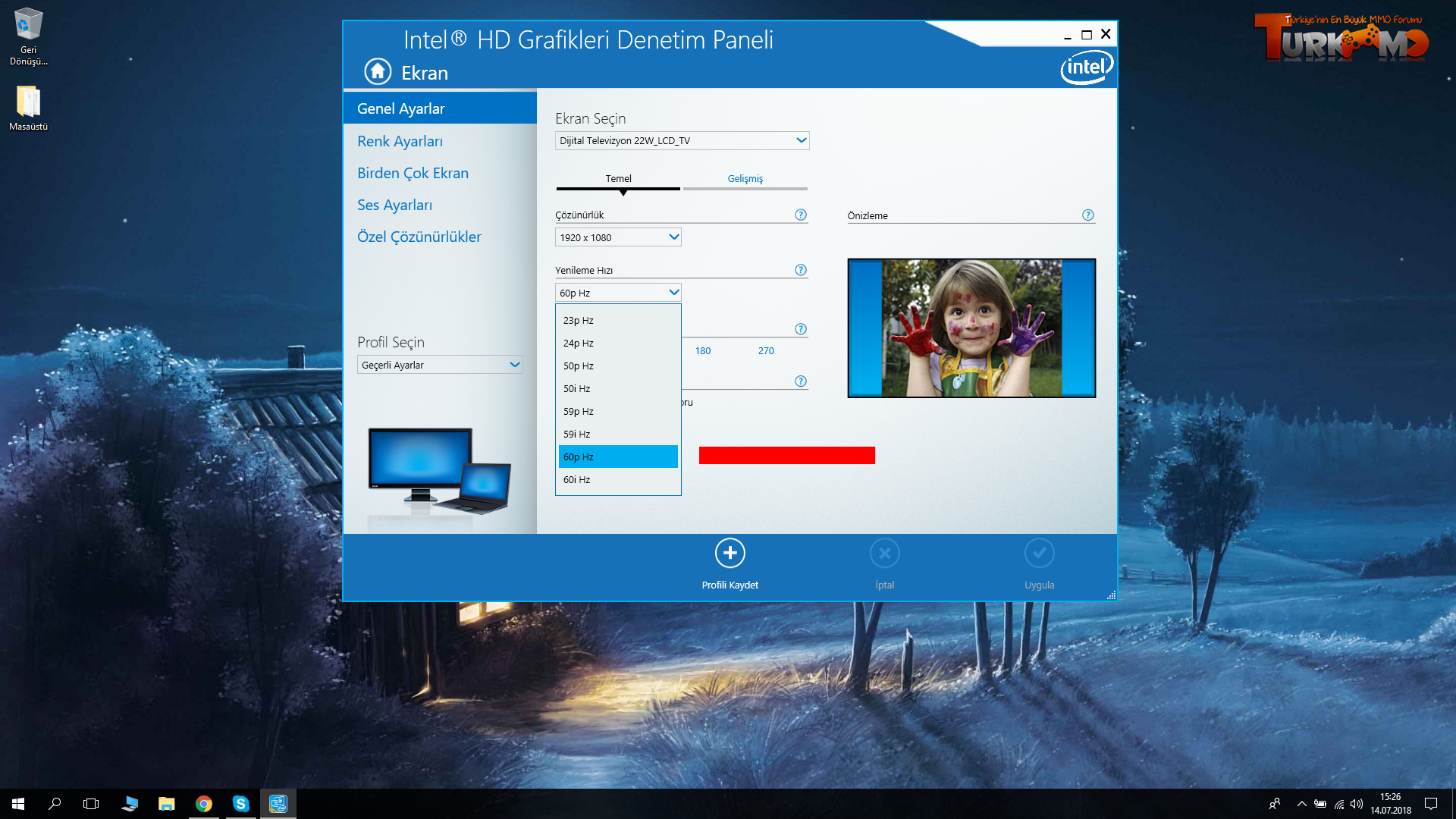Image resolution: width=1456 pixels, height=819 pixels.
Task: Open help icon below rotation values
Action: pyautogui.click(x=801, y=381)
